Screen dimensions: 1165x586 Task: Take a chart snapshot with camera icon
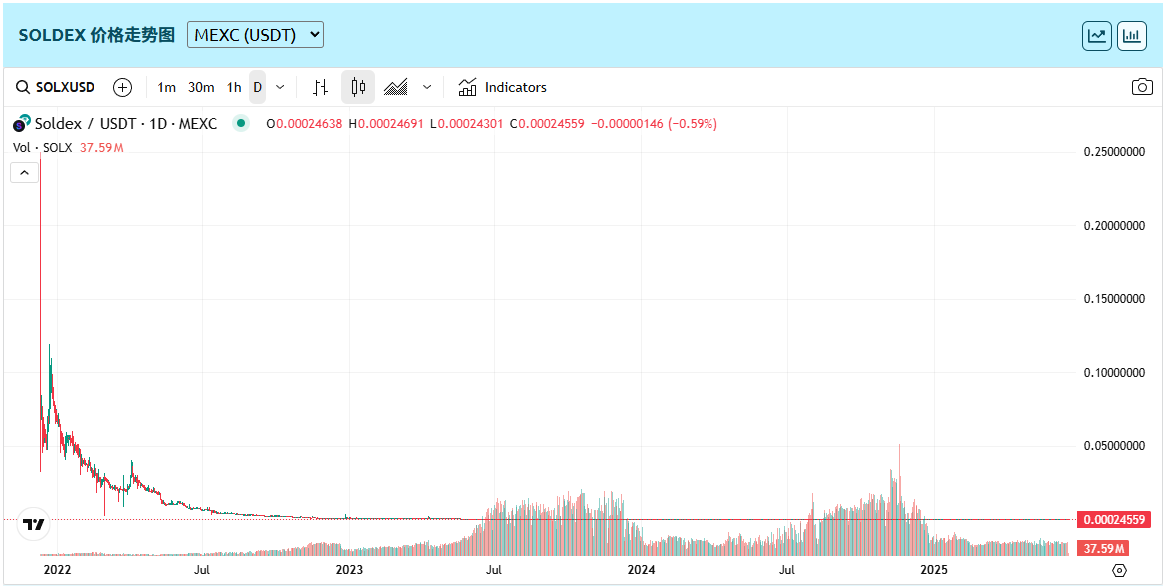tap(1142, 87)
